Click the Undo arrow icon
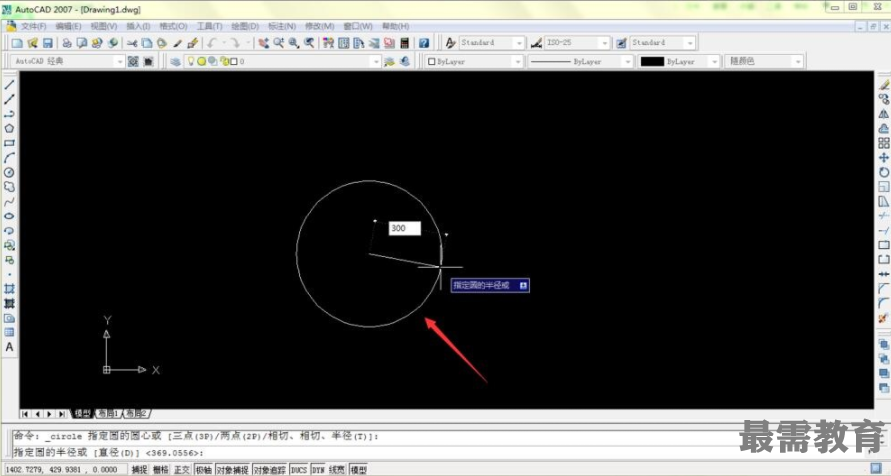Screen dimensions: 891x476 (x=212, y=43)
